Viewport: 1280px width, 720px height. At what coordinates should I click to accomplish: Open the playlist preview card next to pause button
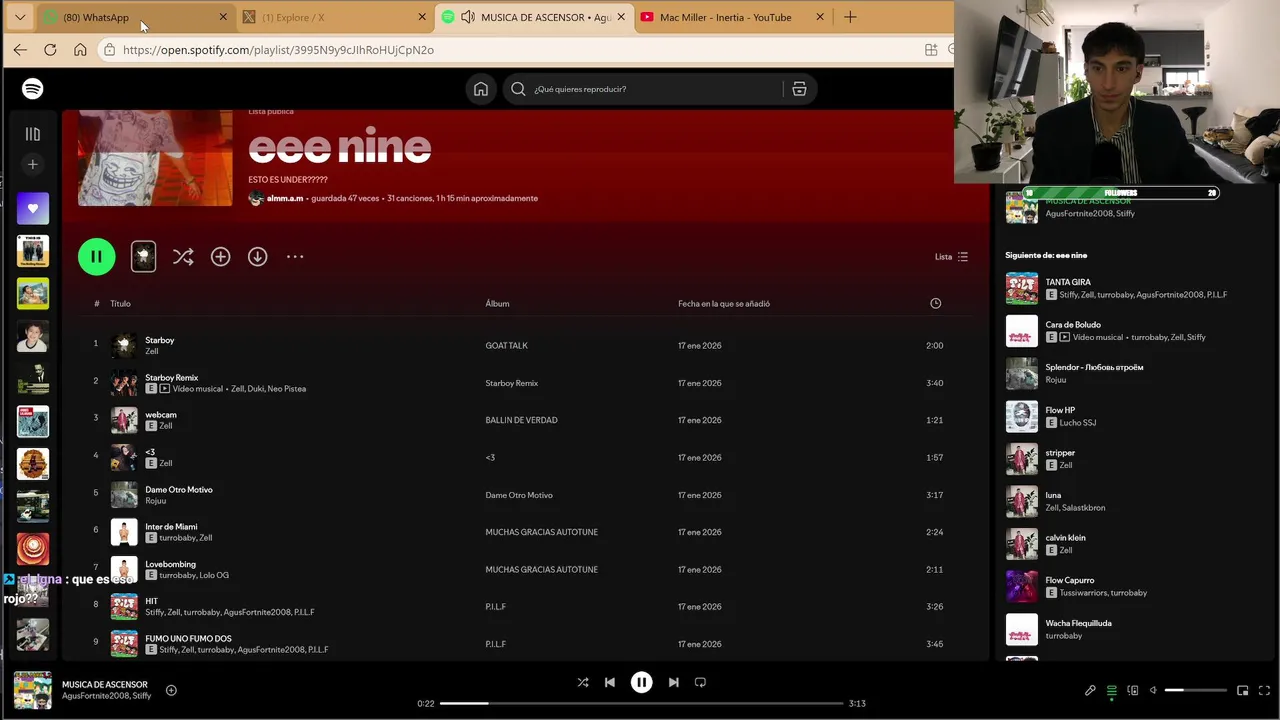coord(143,257)
